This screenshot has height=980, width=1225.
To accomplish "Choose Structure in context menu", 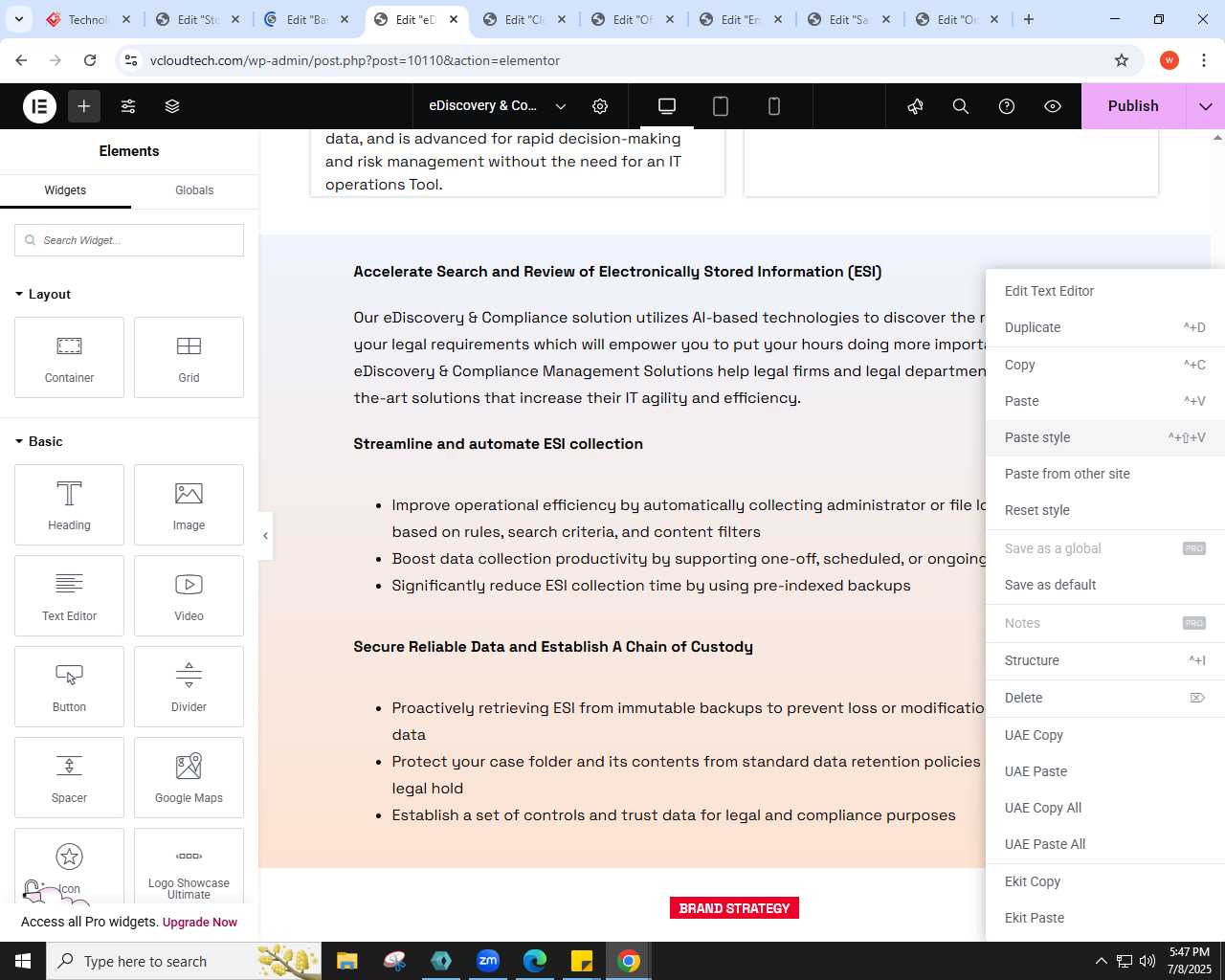I will (x=1105, y=660).
